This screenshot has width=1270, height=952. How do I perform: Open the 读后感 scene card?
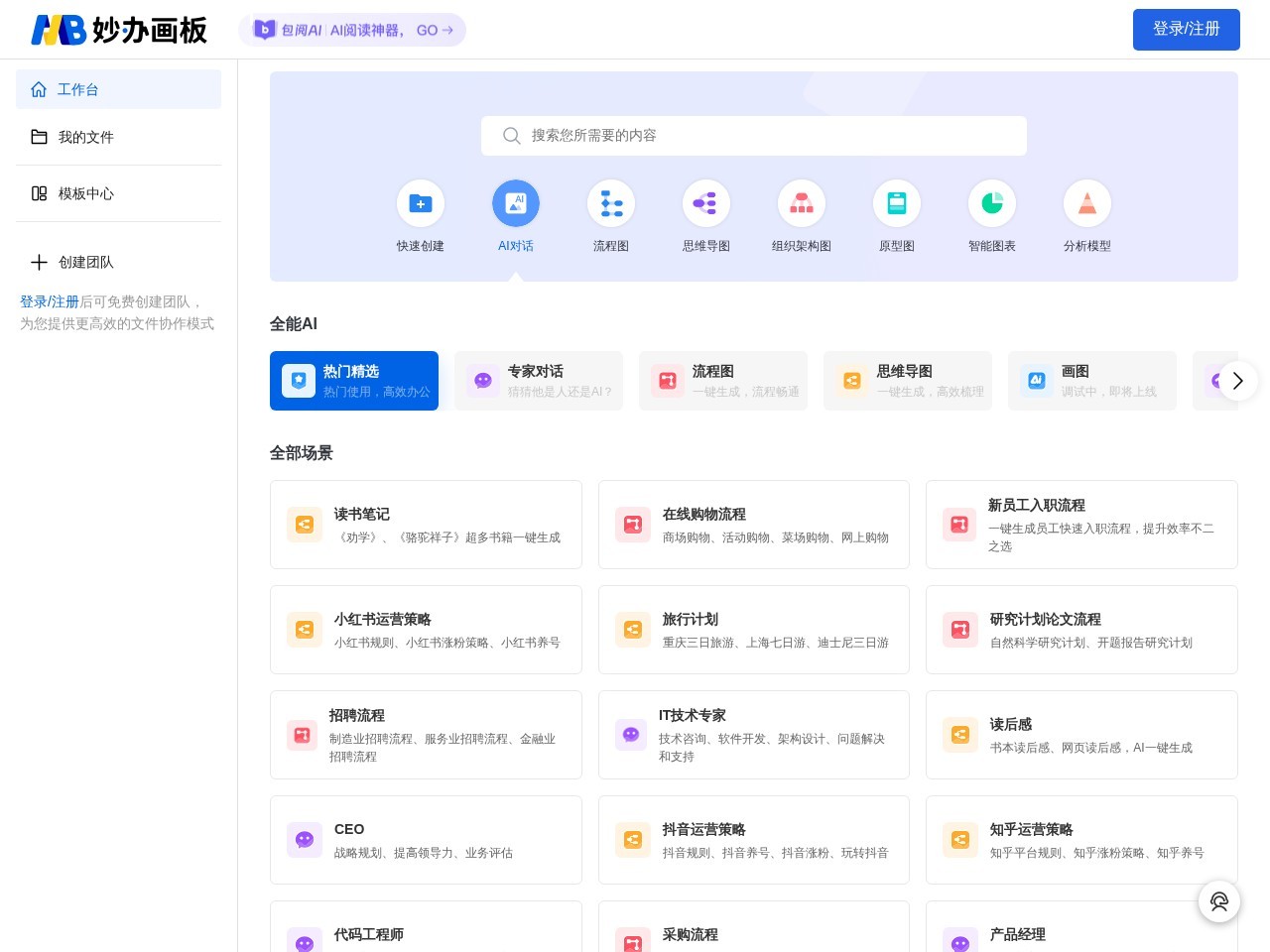tap(1081, 735)
